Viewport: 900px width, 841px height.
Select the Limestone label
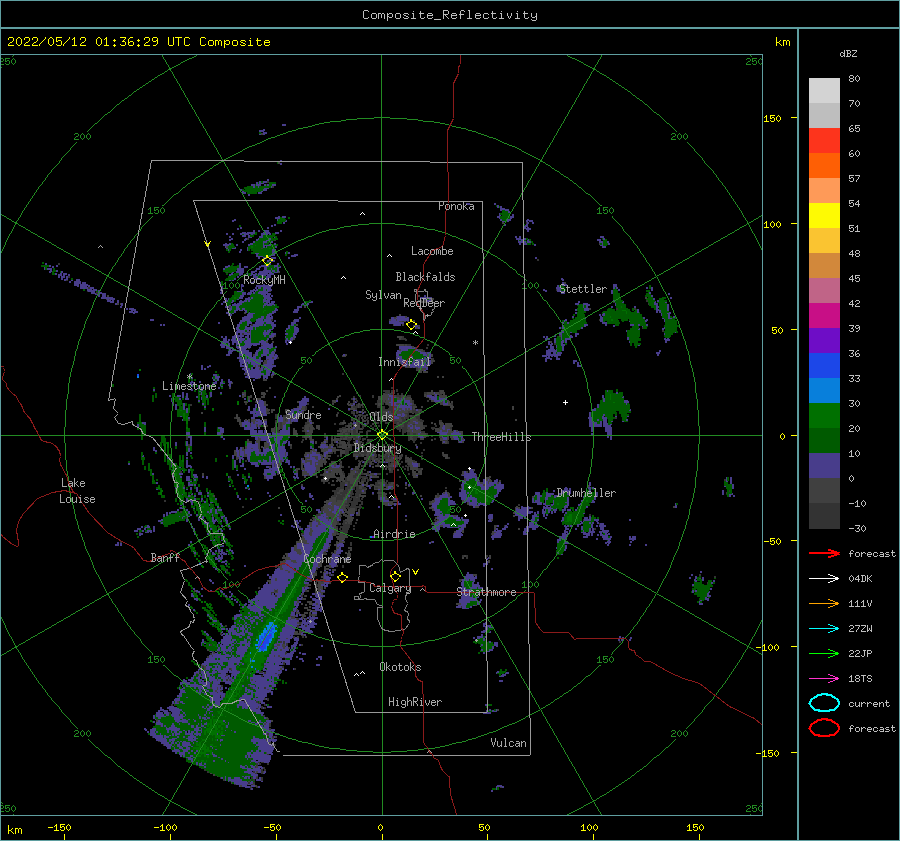point(189,386)
